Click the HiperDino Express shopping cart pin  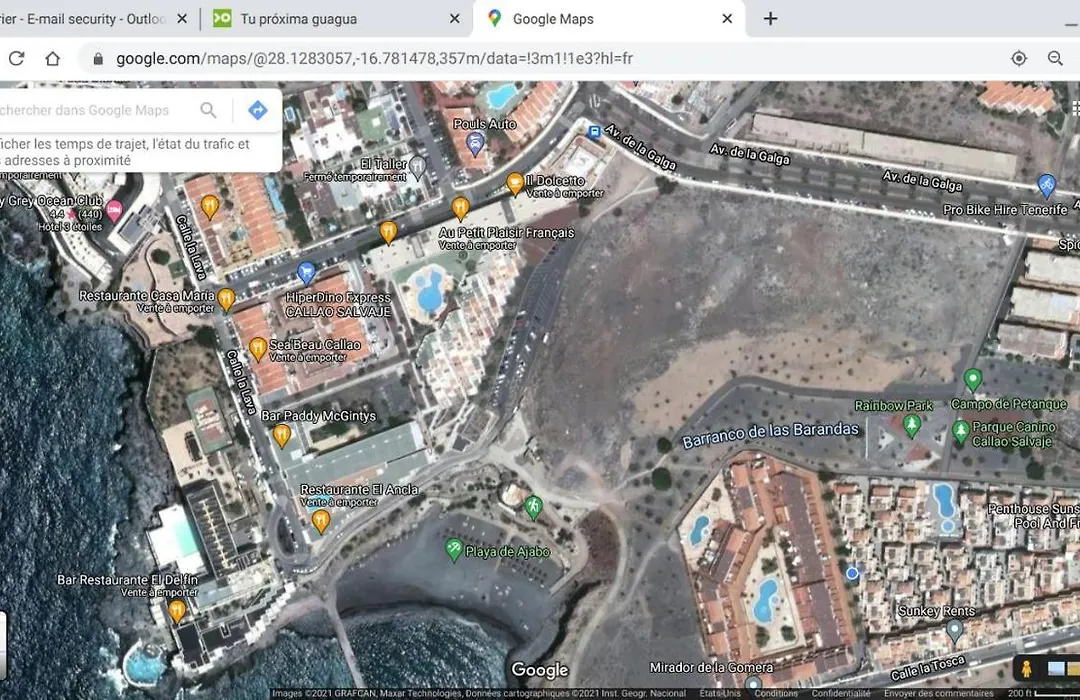(307, 274)
